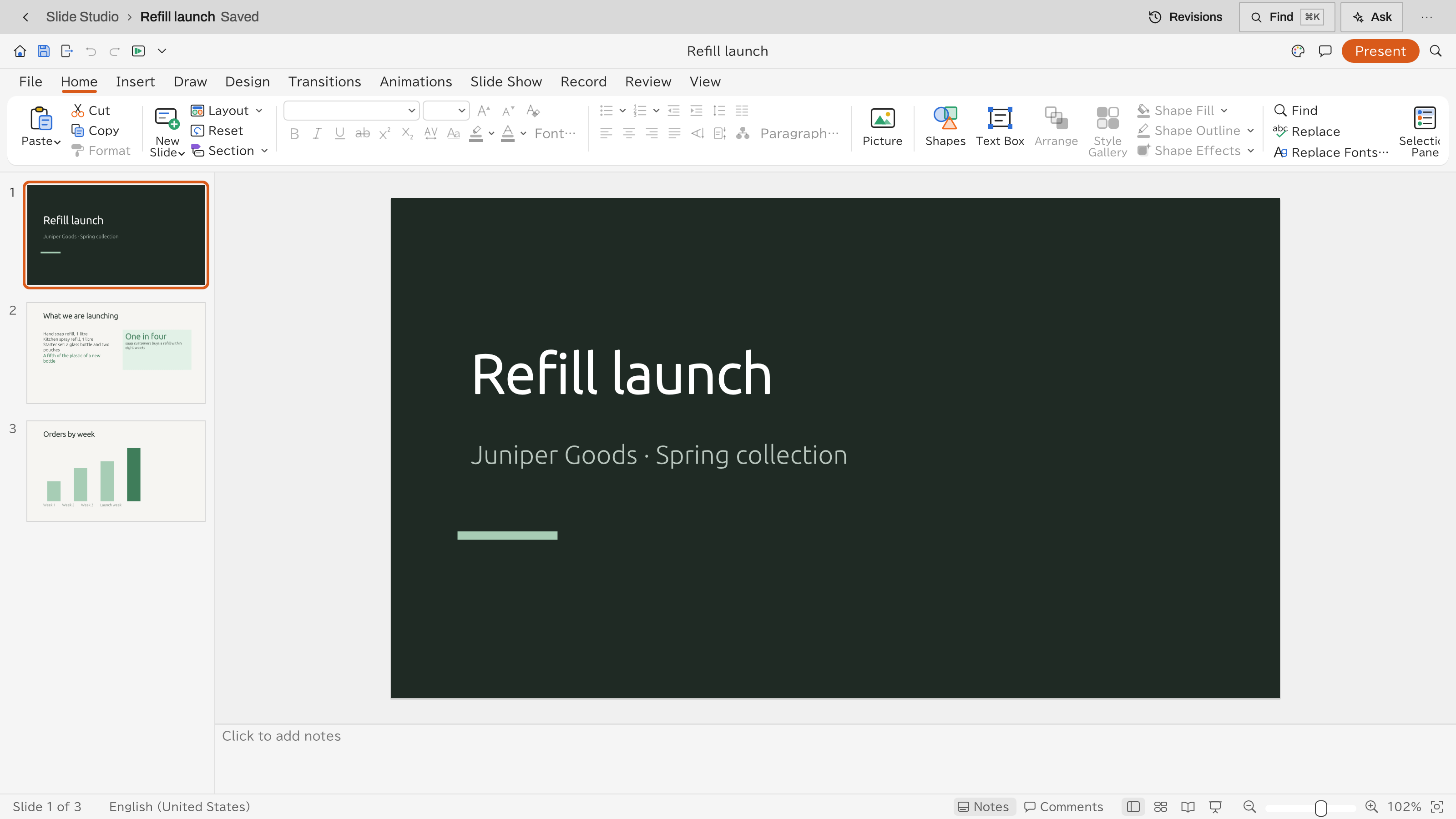Click the Clear Formatting icon
1456x819 pixels.
pyautogui.click(x=533, y=111)
